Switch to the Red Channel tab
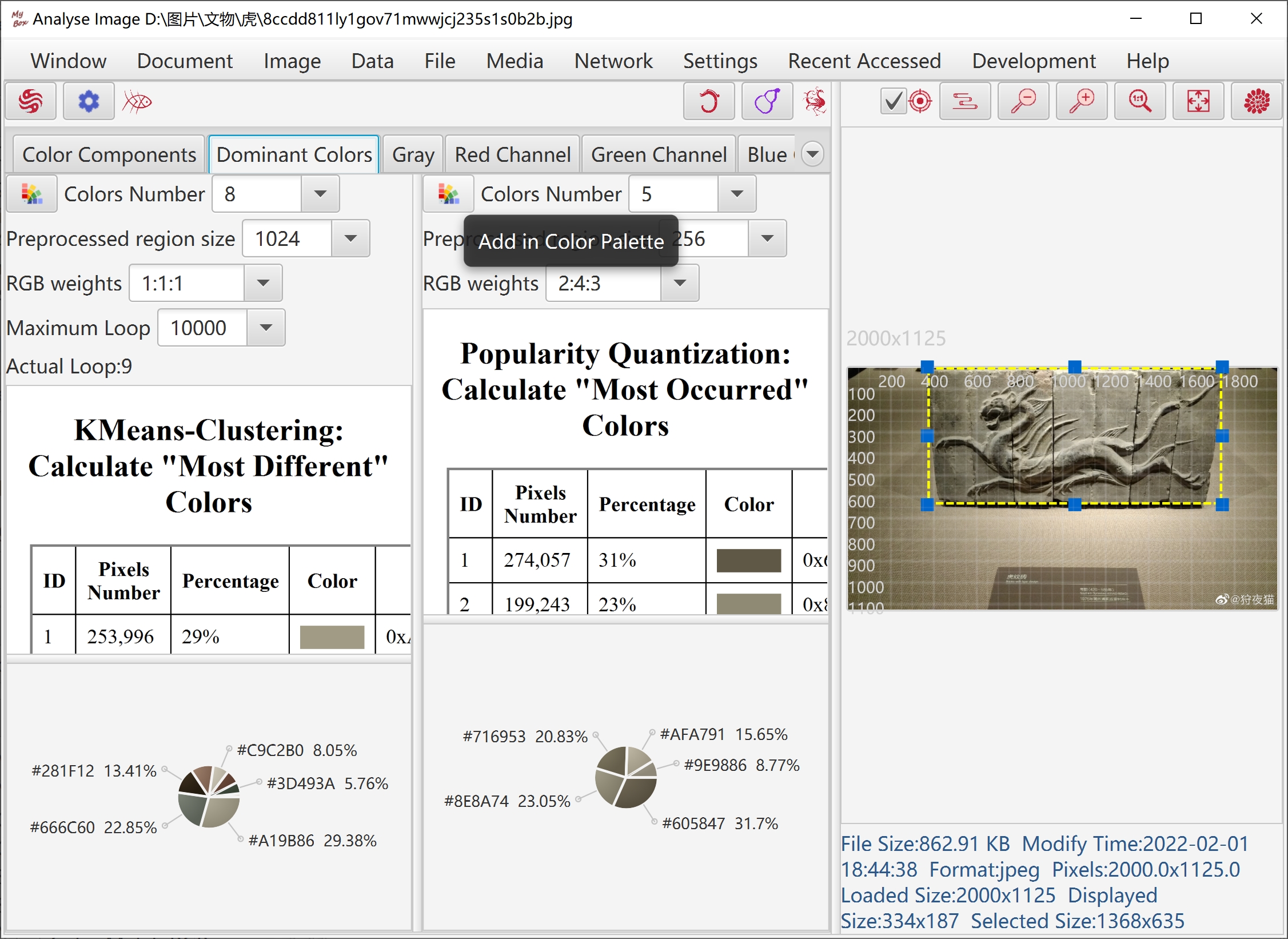The width and height of the screenshot is (1288, 939). [x=512, y=154]
